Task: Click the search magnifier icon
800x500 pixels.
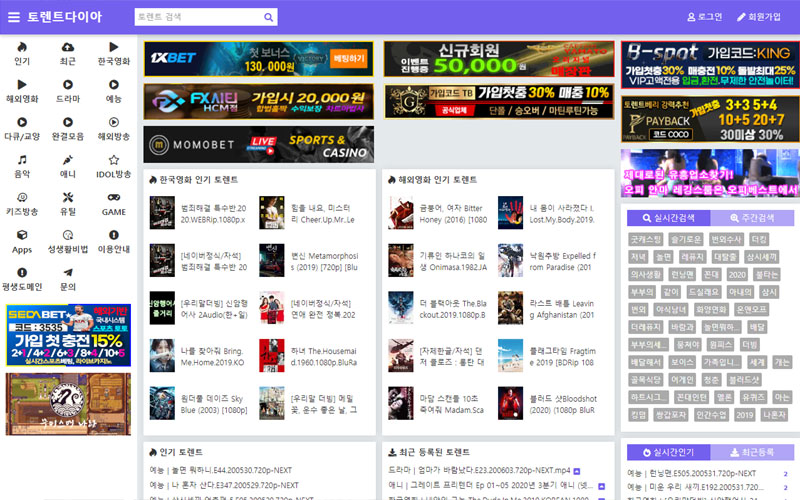Action: click(x=268, y=17)
